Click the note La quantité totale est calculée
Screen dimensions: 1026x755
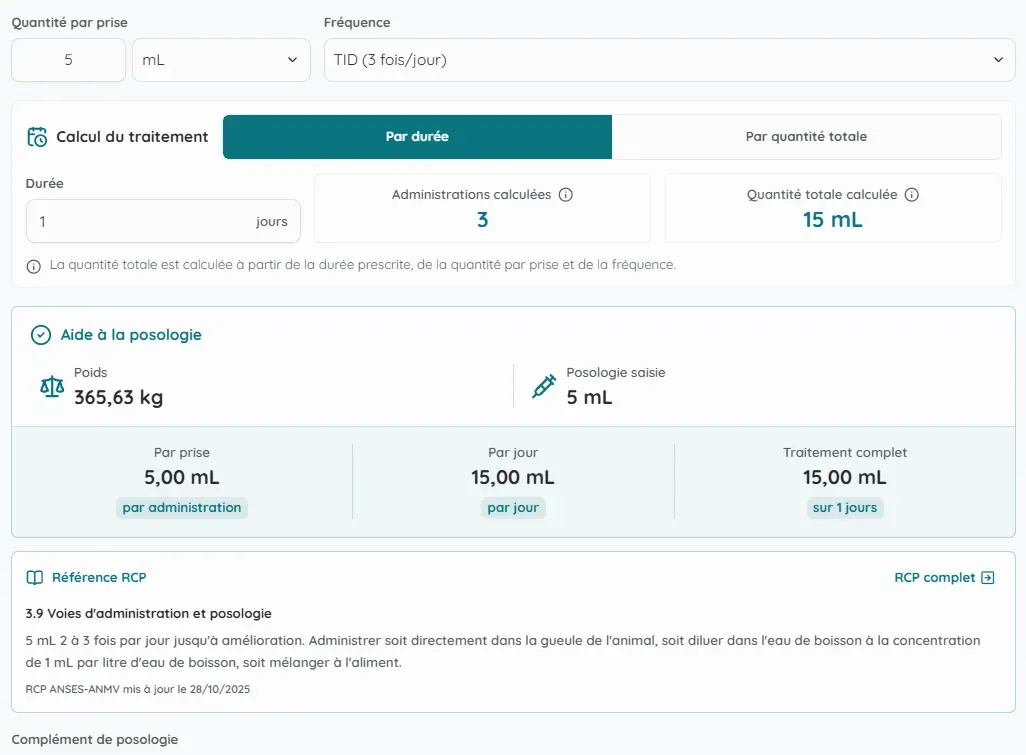(363, 265)
